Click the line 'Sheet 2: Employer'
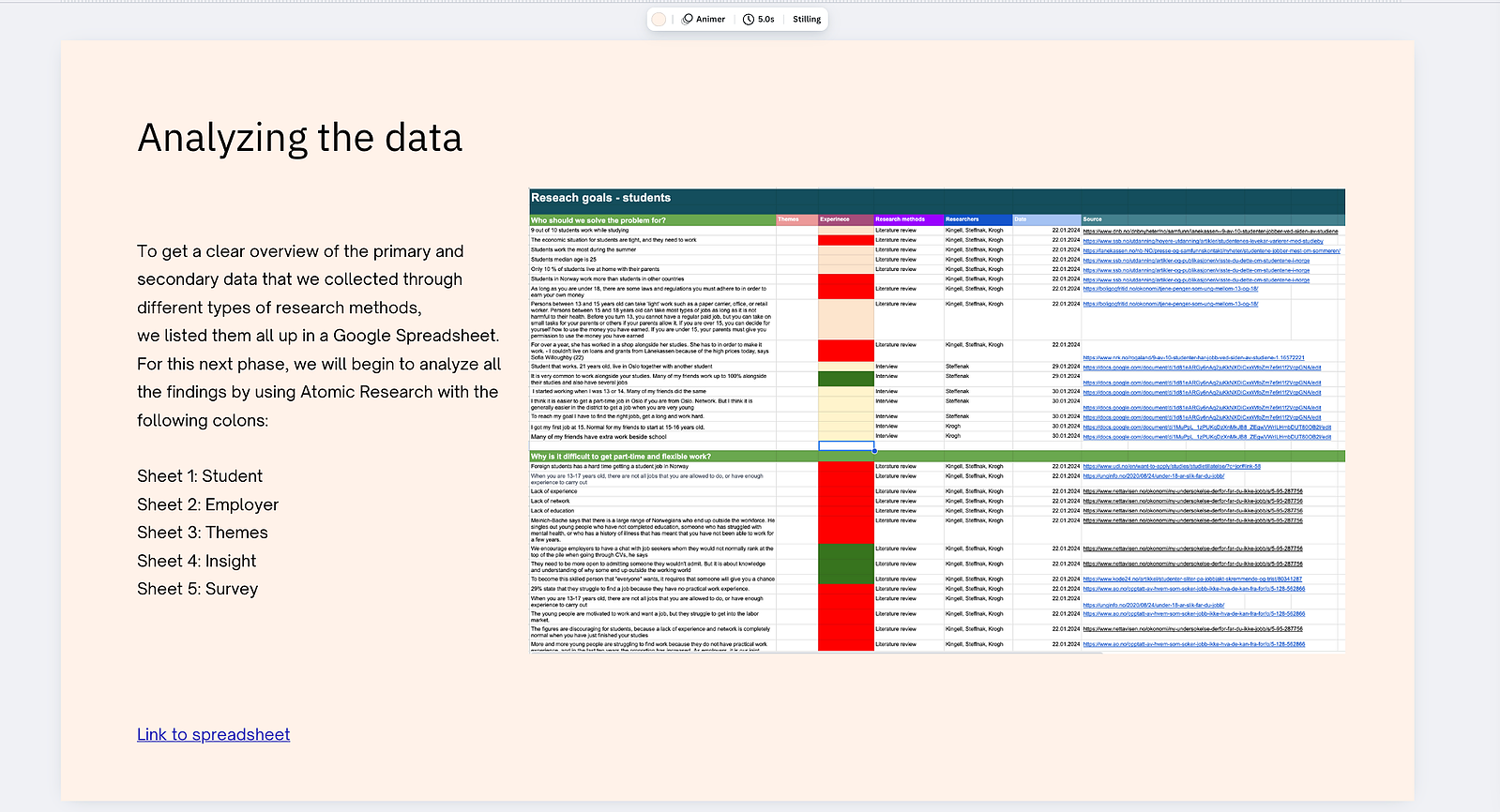This screenshot has width=1500, height=812. [x=208, y=504]
